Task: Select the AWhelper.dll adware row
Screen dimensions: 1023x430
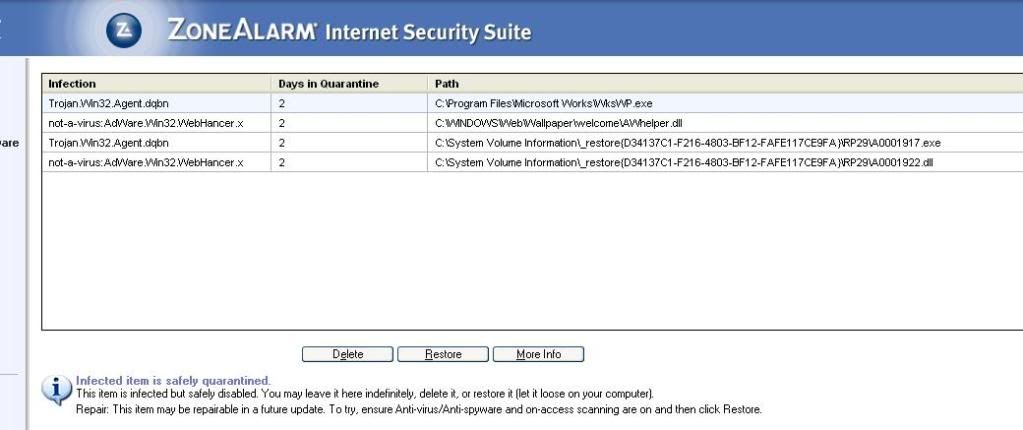Action: coord(532,123)
